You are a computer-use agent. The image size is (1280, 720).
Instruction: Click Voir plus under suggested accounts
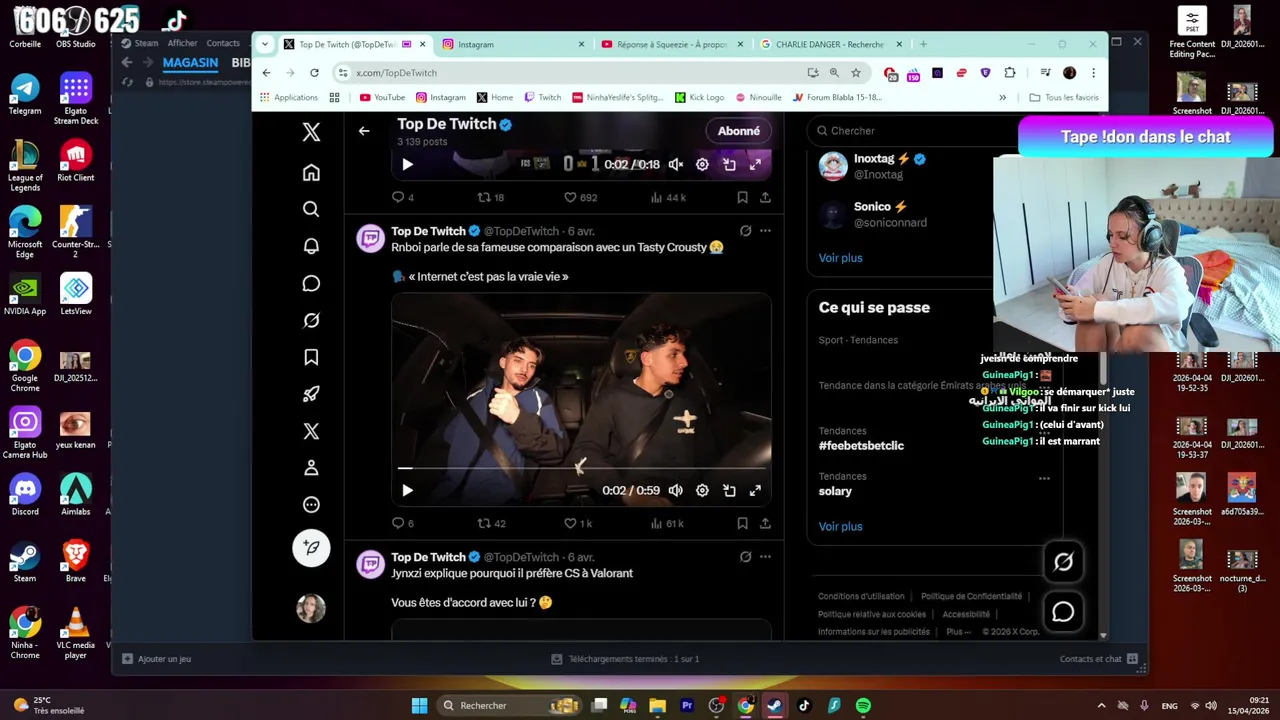(840, 258)
